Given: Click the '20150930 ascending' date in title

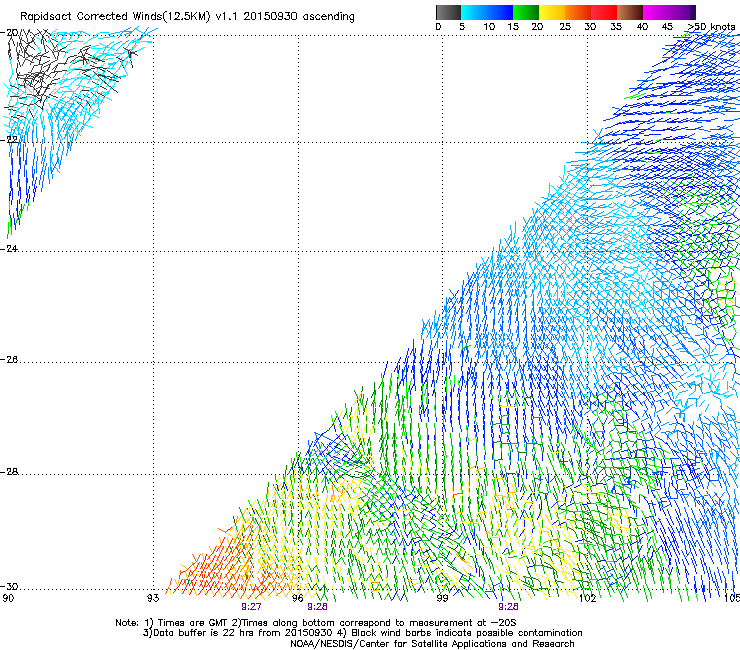Looking at the screenshot, I should pos(299,17).
